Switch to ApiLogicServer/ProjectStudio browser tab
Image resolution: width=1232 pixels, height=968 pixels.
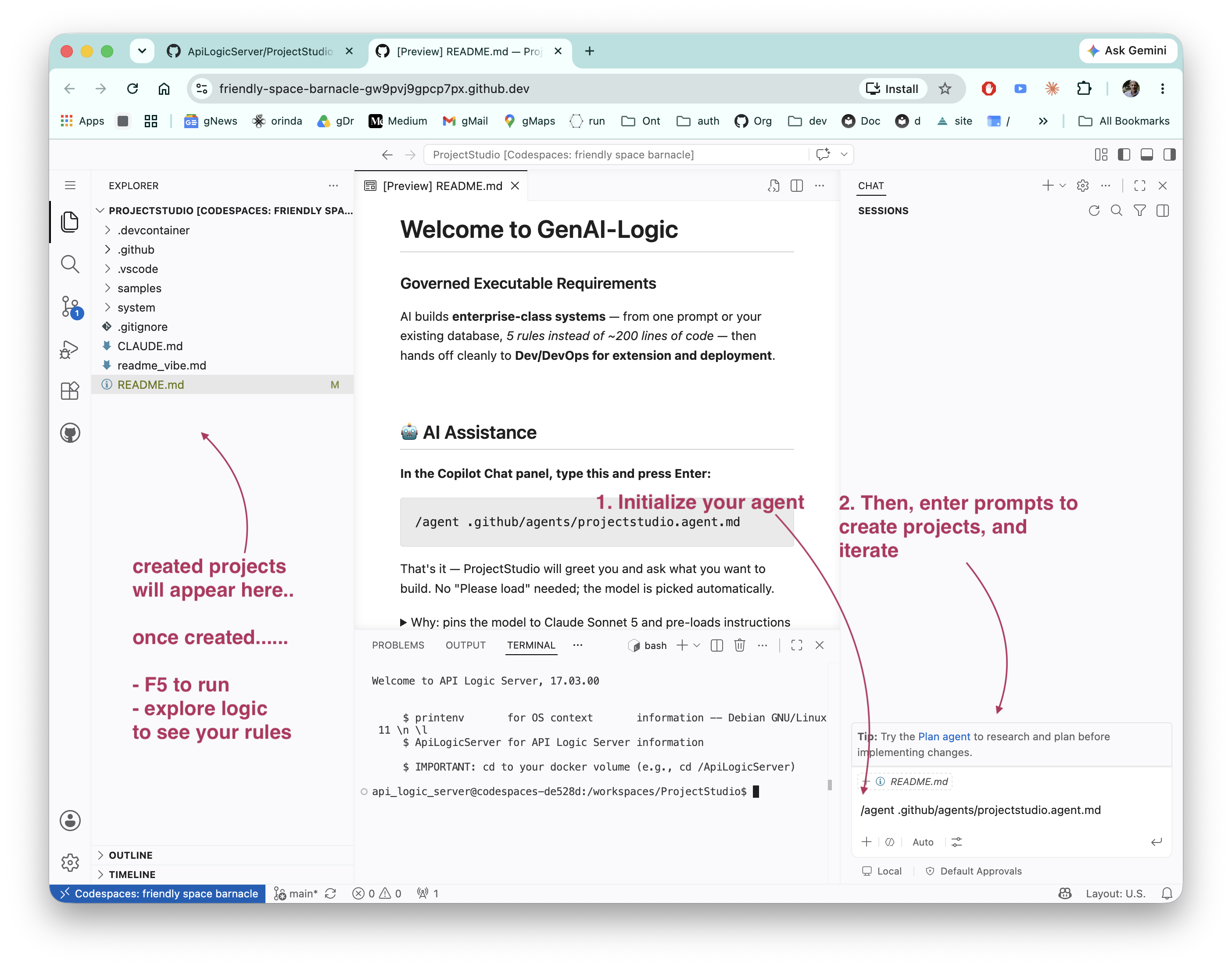[260, 51]
